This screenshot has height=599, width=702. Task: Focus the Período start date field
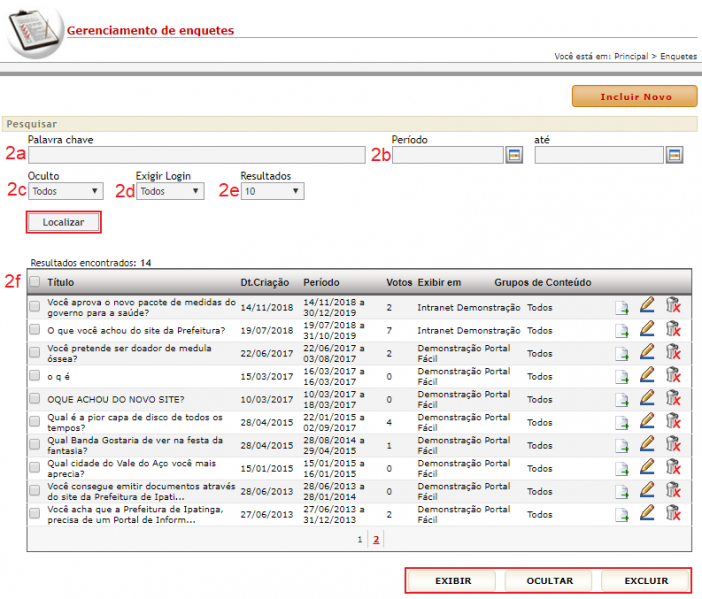[448, 155]
